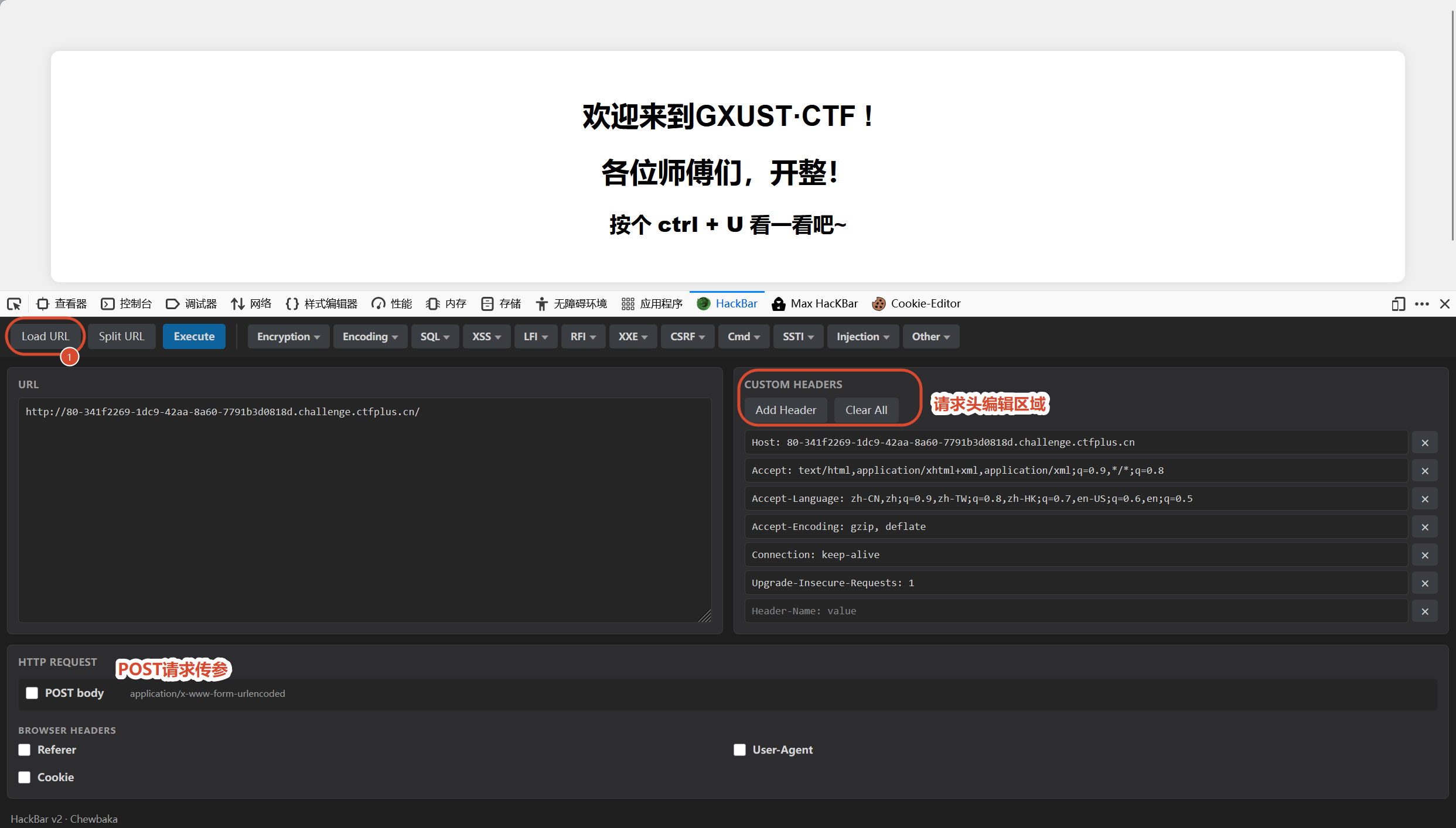Open the devtools three-dots options menu
This screenshot has height=828, width=1456.
[x=1422, y=304]
